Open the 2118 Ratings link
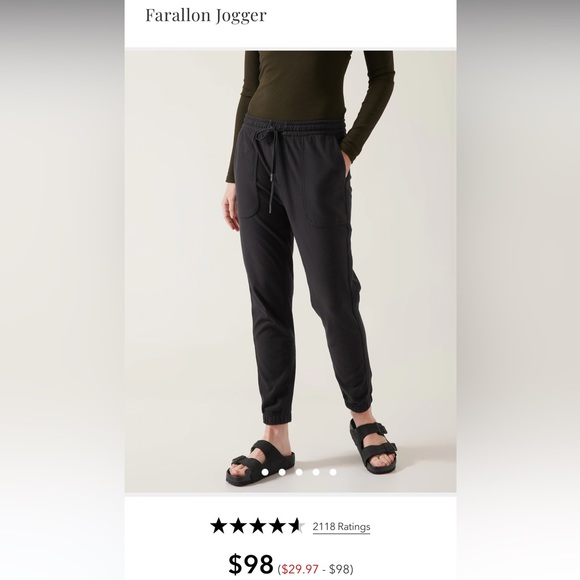 341,526
